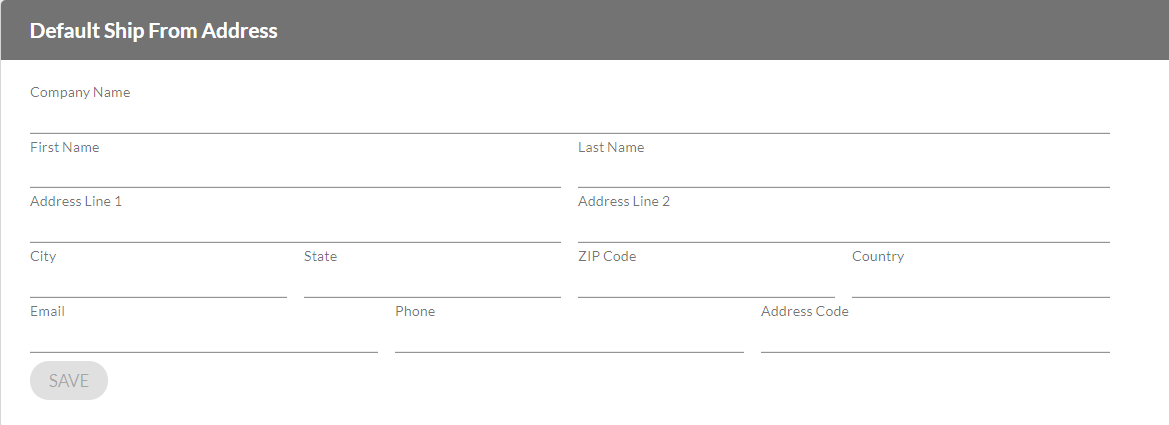The image size is (1169, 425).
Task: Click the 'Email' label text
Action: coord(47,312)
